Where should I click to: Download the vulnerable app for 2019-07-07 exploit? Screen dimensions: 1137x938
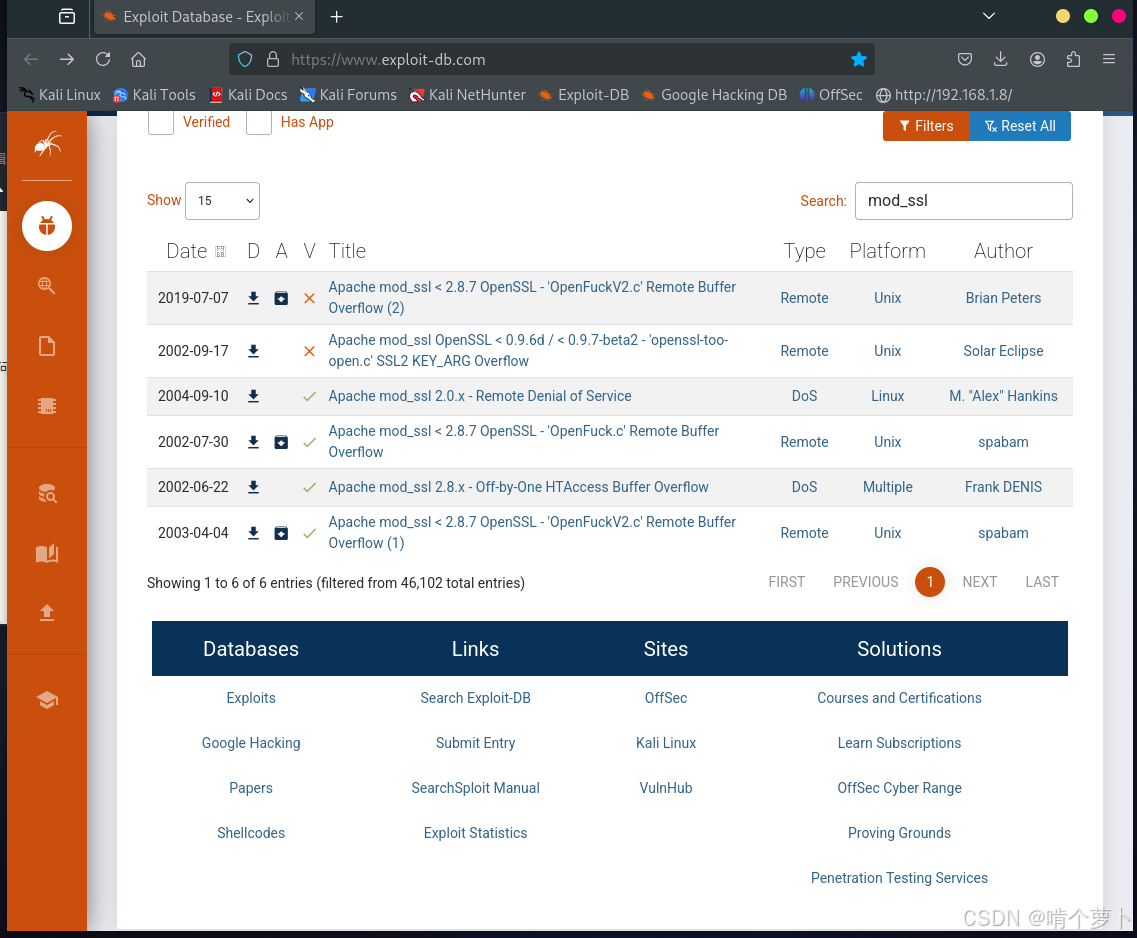tap(281, 298)
